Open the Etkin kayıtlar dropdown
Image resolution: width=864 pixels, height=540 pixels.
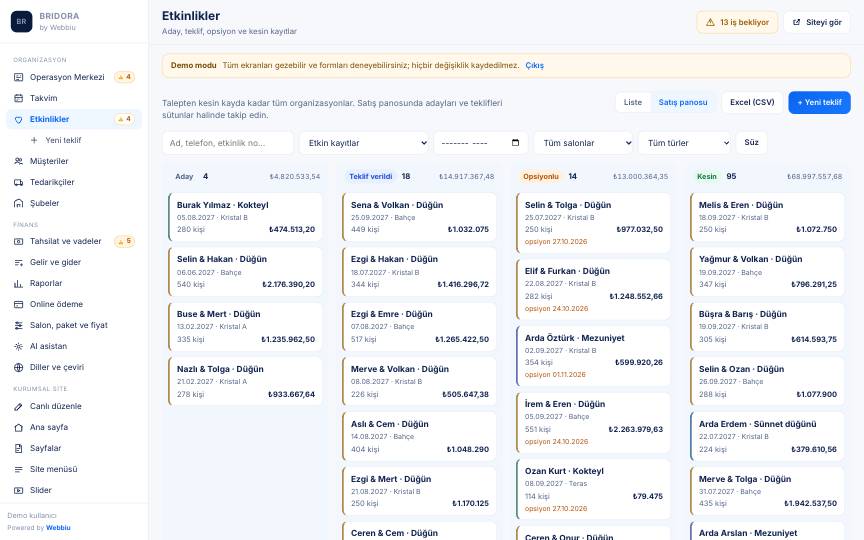[x=366, y=143]
